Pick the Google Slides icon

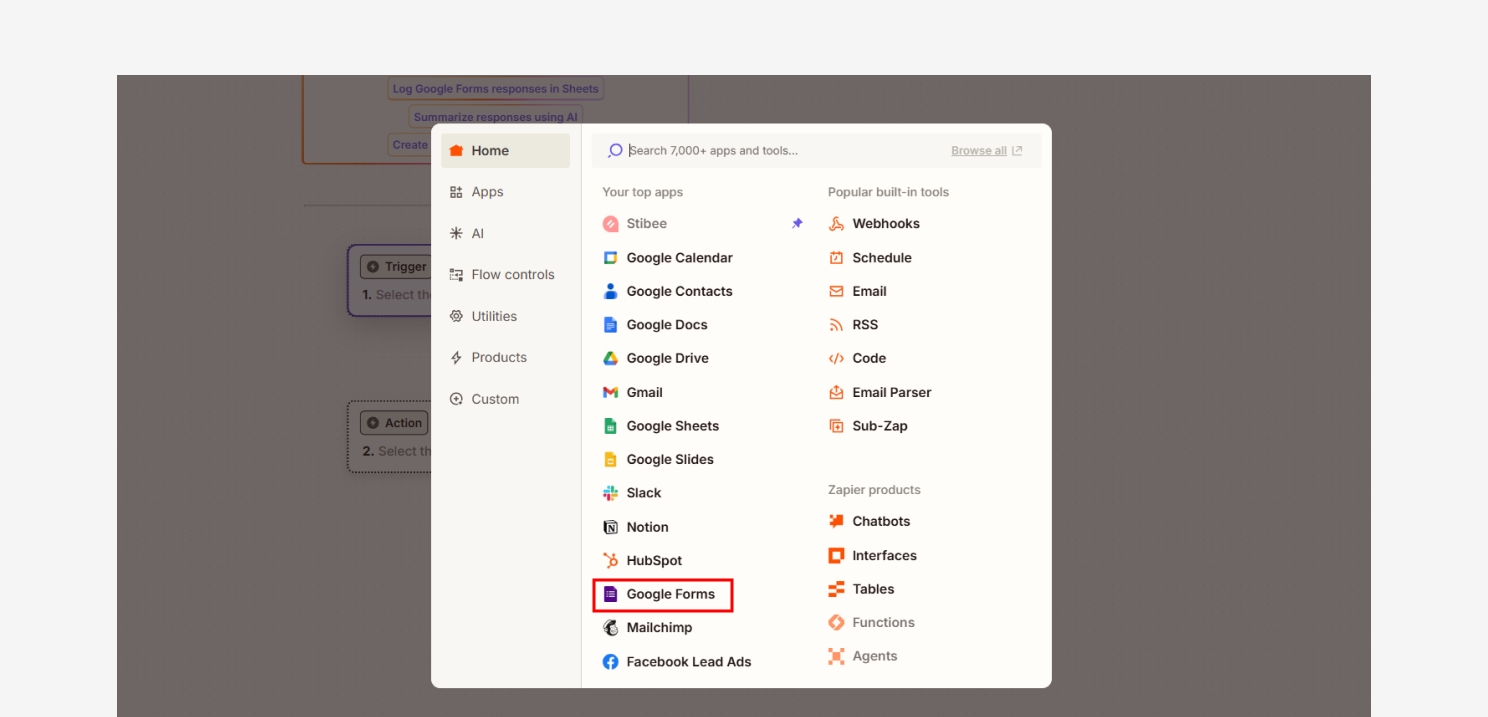(x=611, y=460)
